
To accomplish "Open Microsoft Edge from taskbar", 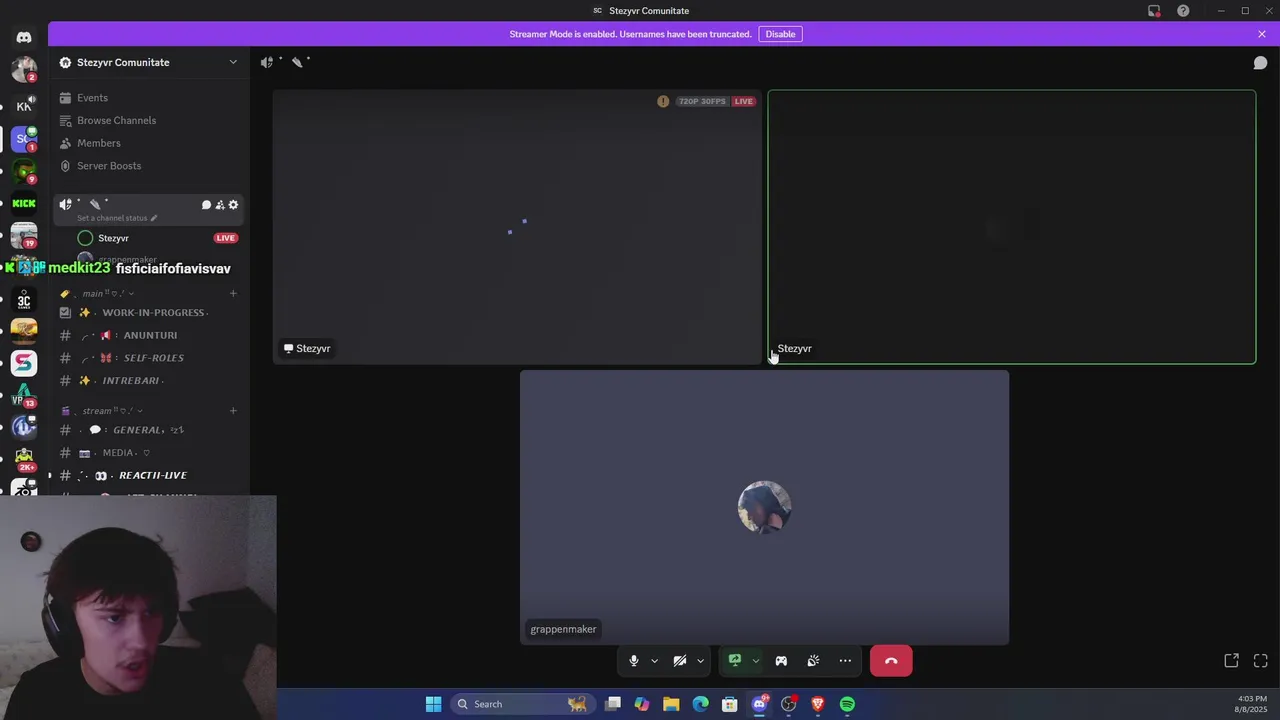I will (701, 704).
